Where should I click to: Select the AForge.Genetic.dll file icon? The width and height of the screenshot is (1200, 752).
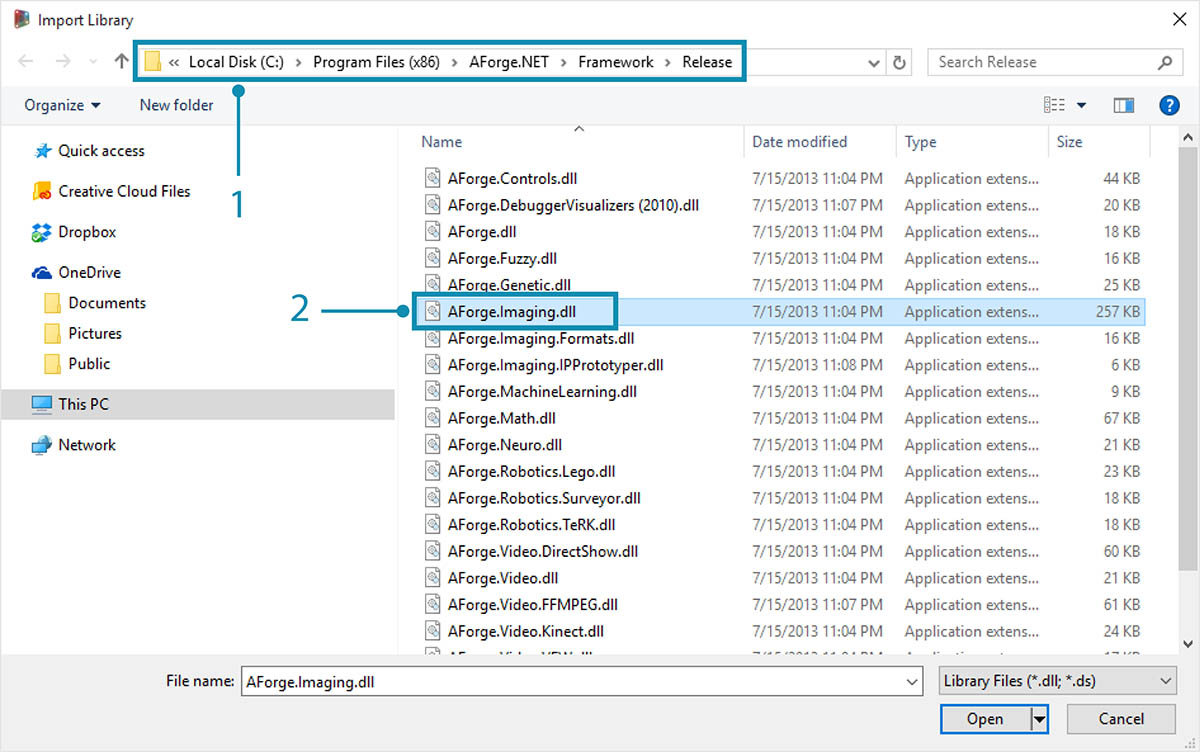tap(433, 285)
